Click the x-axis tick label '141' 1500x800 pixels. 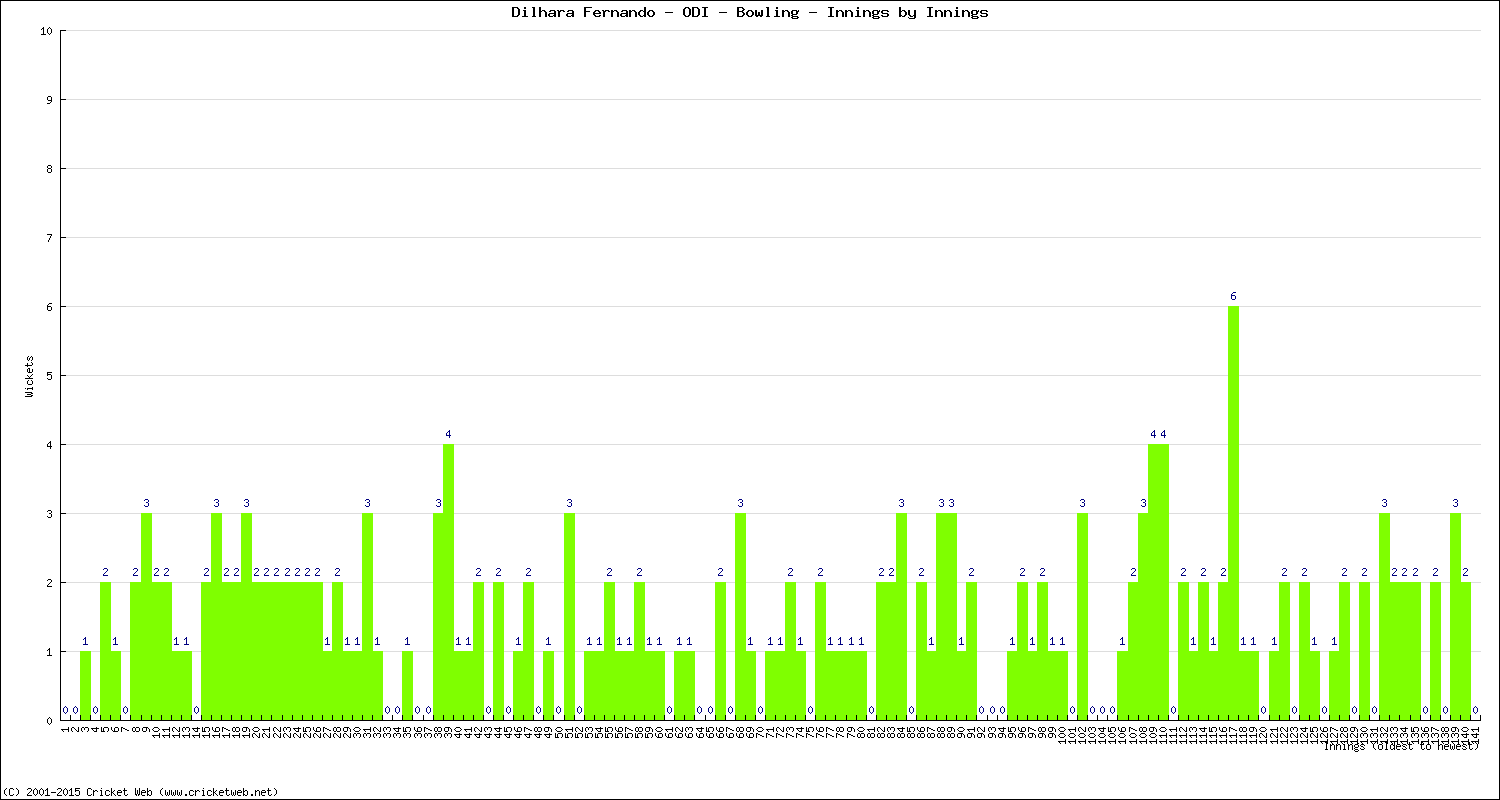(1475, 733)
